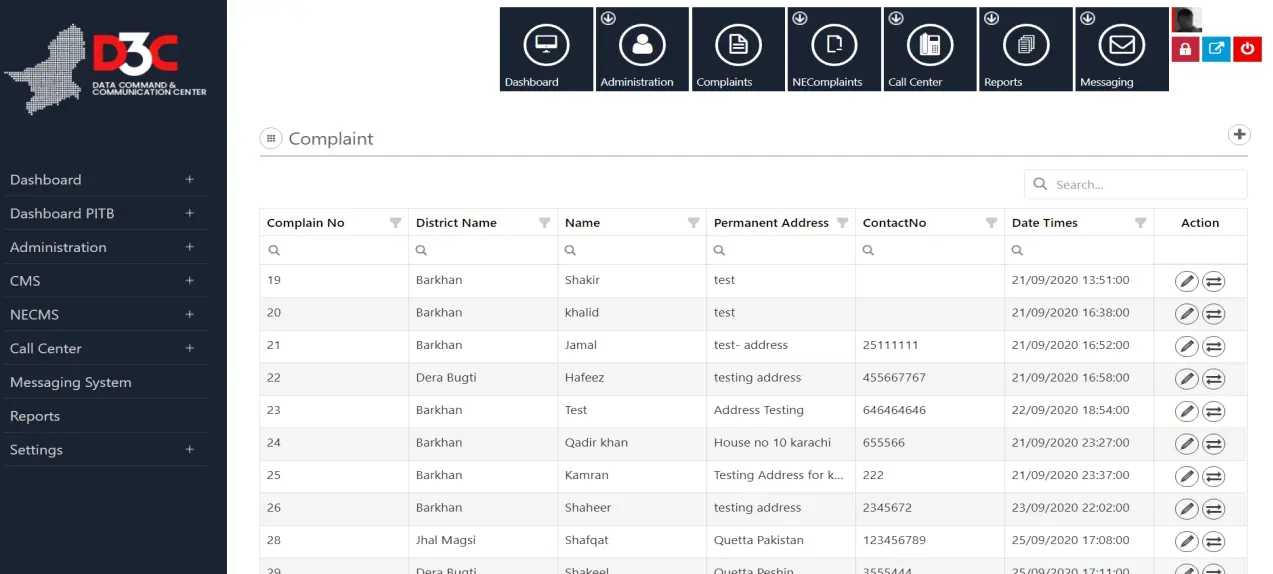Open filter icon on District Name column
Viewport: 1273px width, 574px height.
[x=544, y=223]
